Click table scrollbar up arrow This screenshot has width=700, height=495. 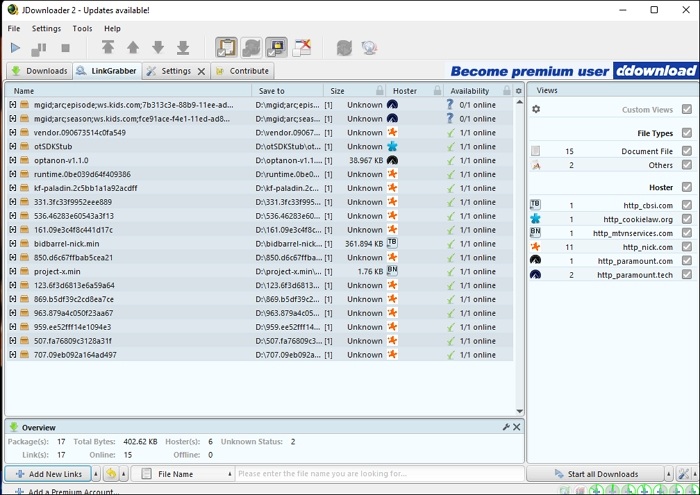click(x=519, y=102)
